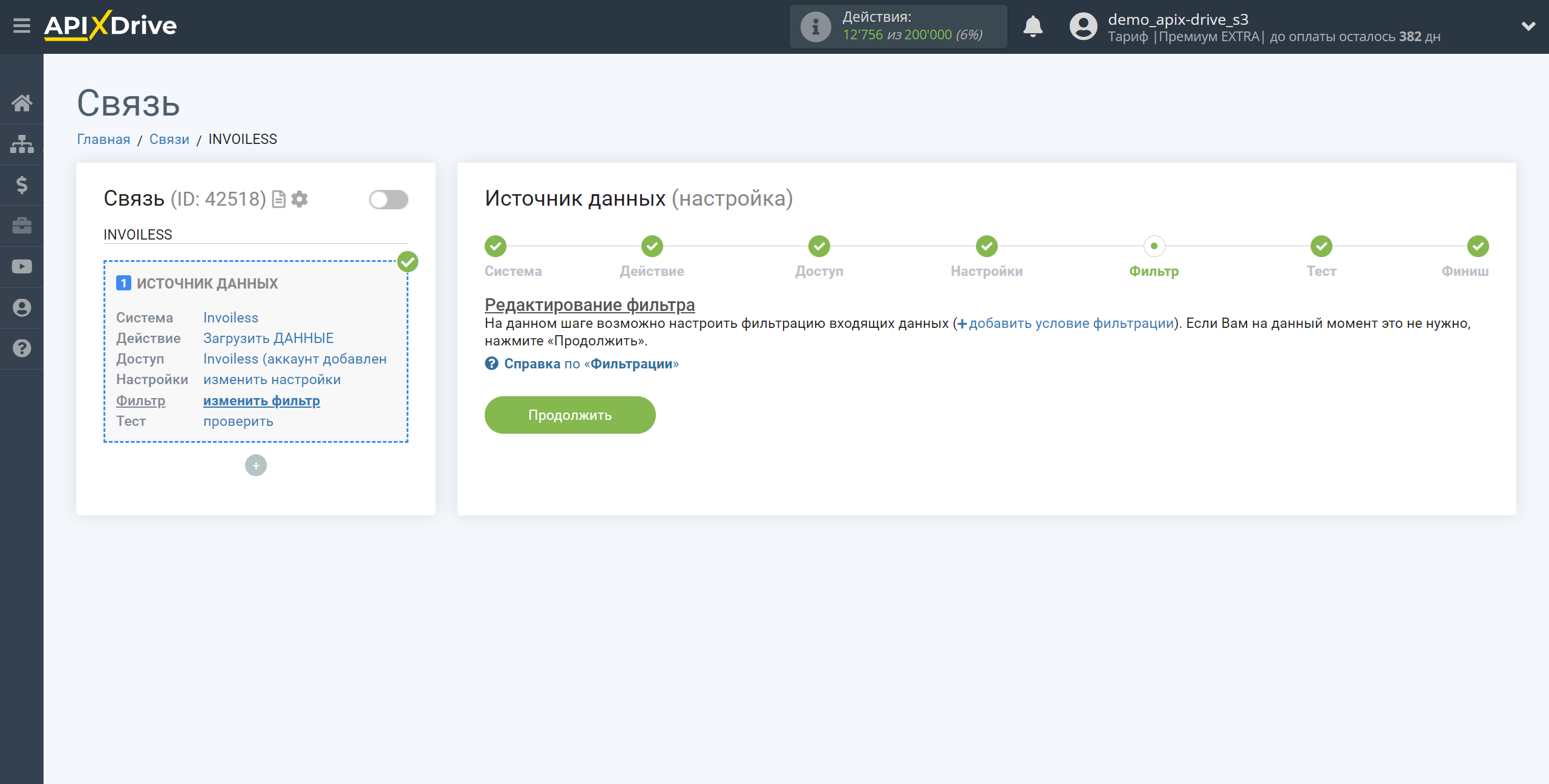Toggle the connection enable/disable switch
The image size is (1549, 784).
pyautogui.click(x=390, y=200)
